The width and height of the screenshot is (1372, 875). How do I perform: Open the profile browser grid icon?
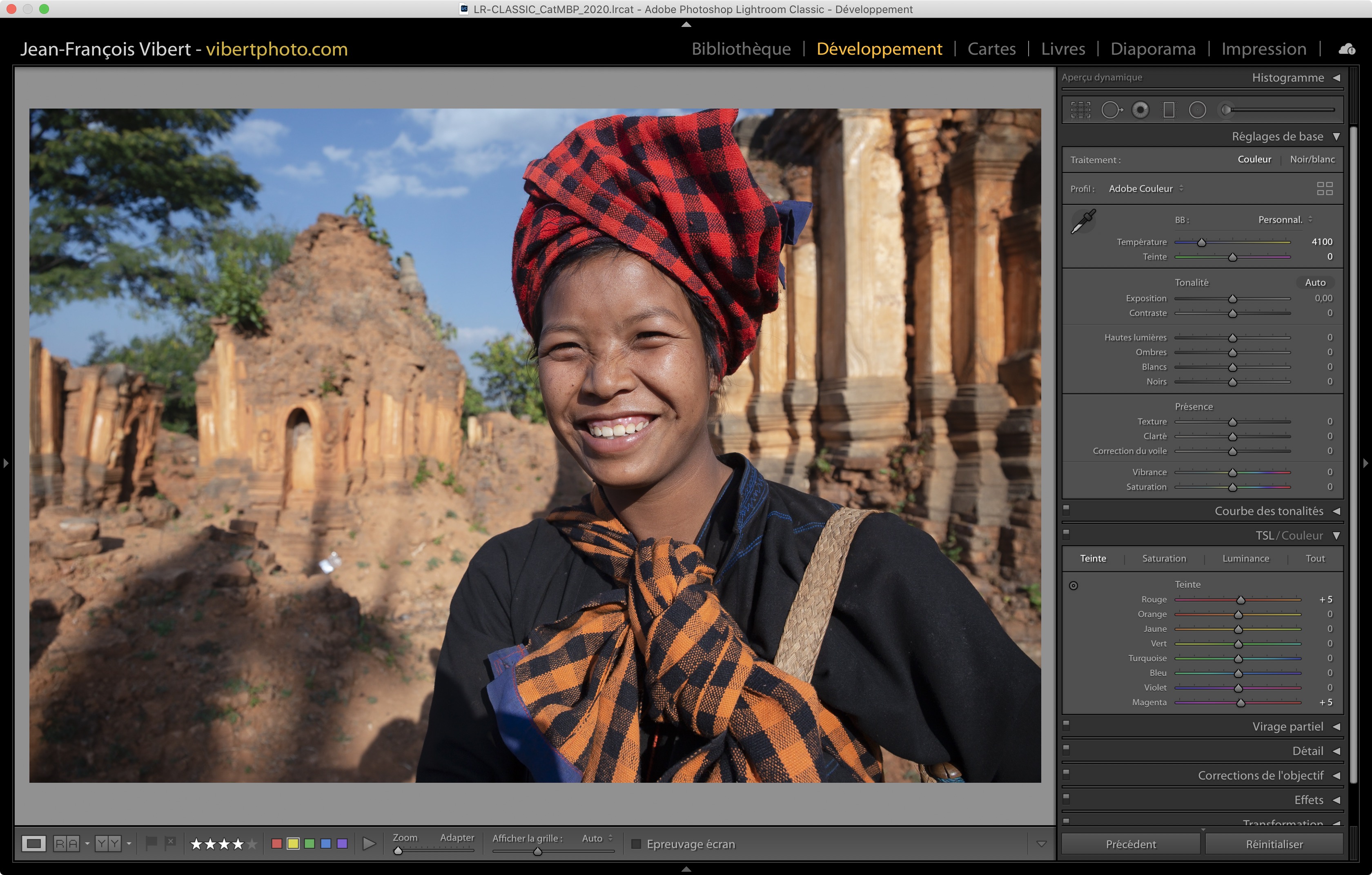[1324, 189]
